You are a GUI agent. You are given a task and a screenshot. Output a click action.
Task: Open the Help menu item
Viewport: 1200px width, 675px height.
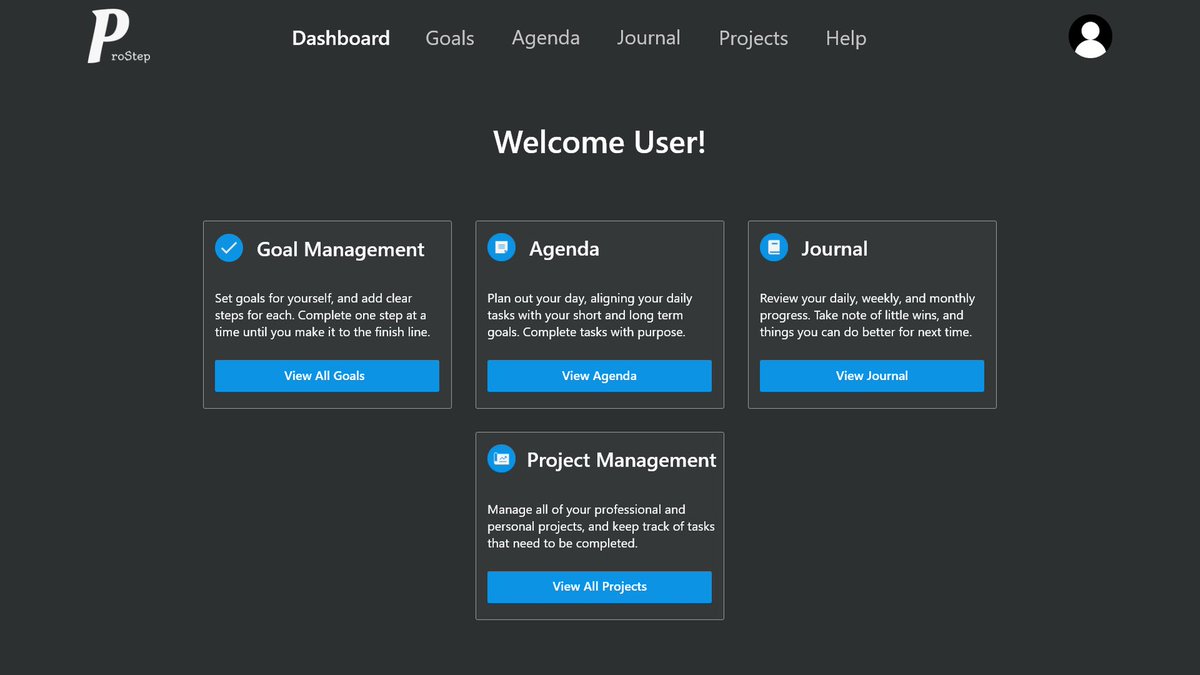tap(845, 38)
